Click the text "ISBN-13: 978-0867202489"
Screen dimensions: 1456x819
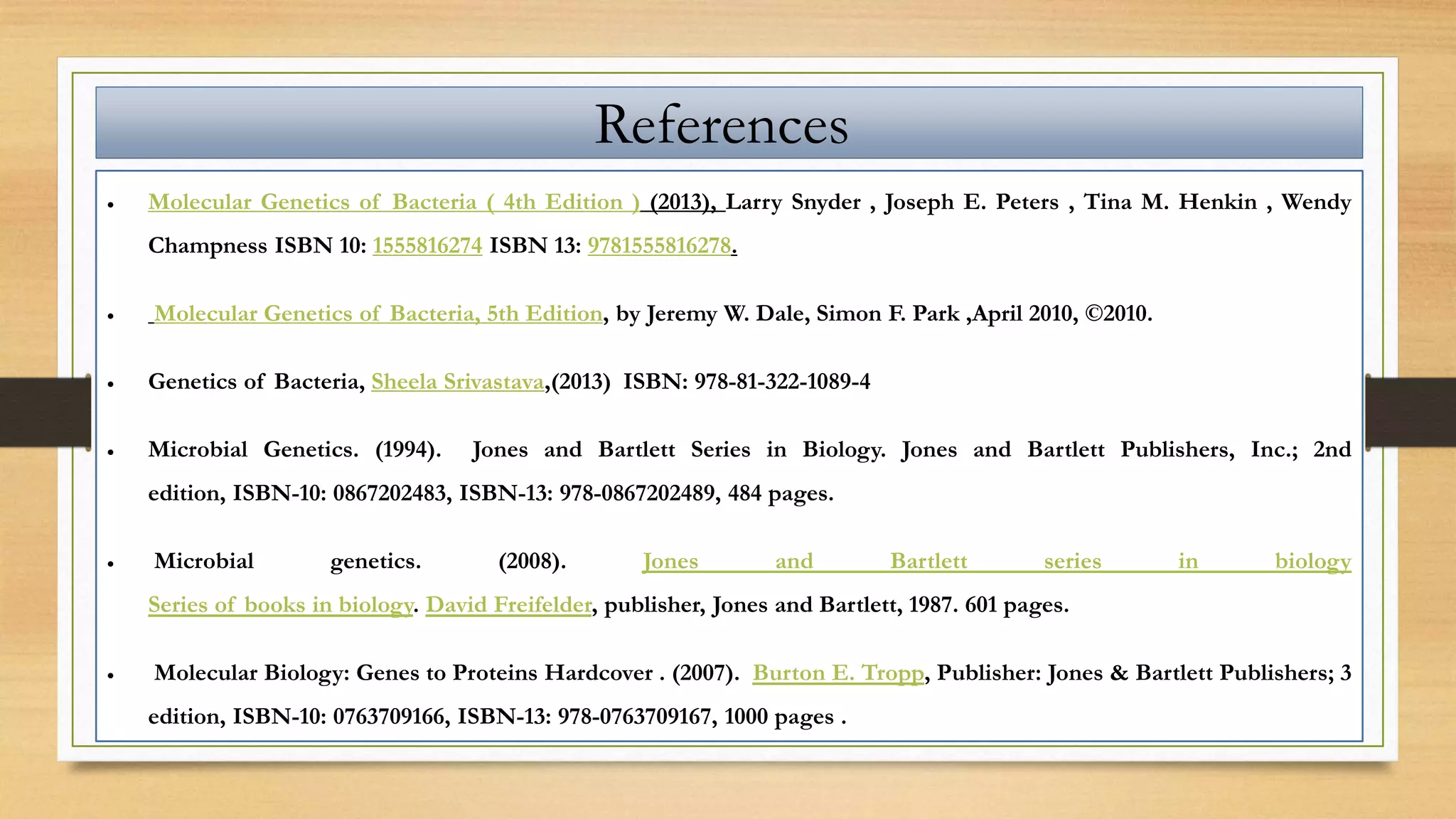pyautogui.click(x=587, y=493)
